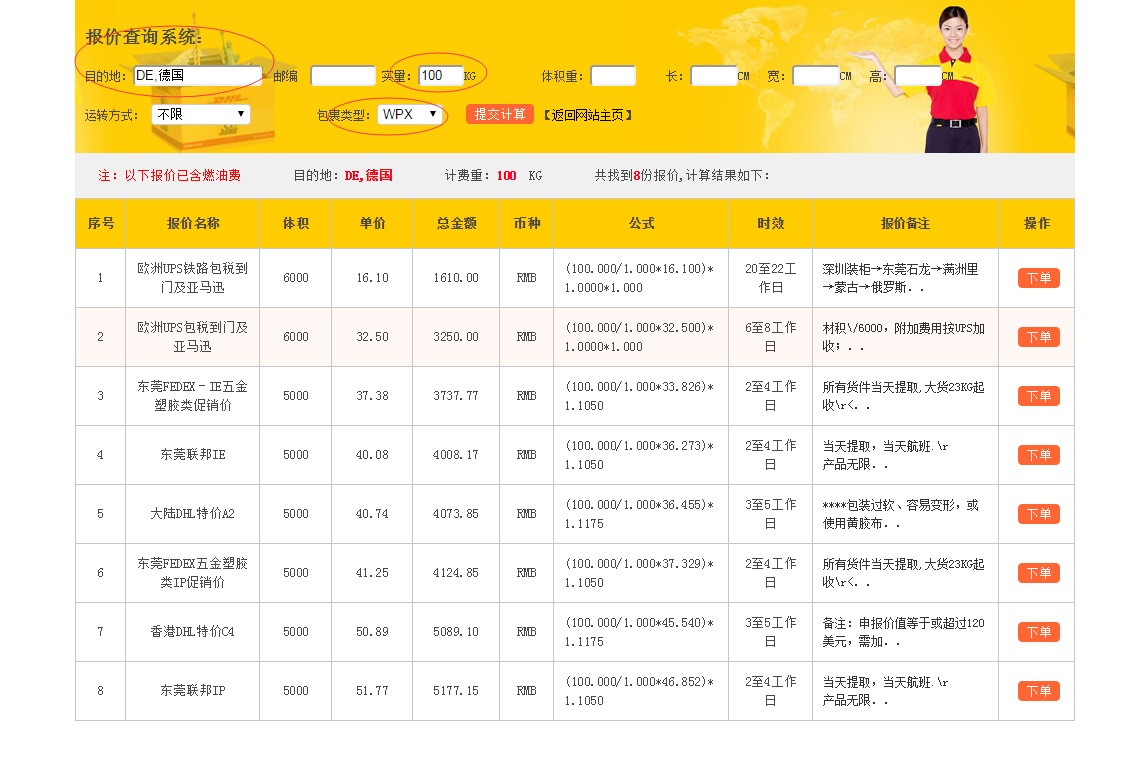Click quote name 东莞联邦IP
Screen dimensions: 1124x772
192,691
